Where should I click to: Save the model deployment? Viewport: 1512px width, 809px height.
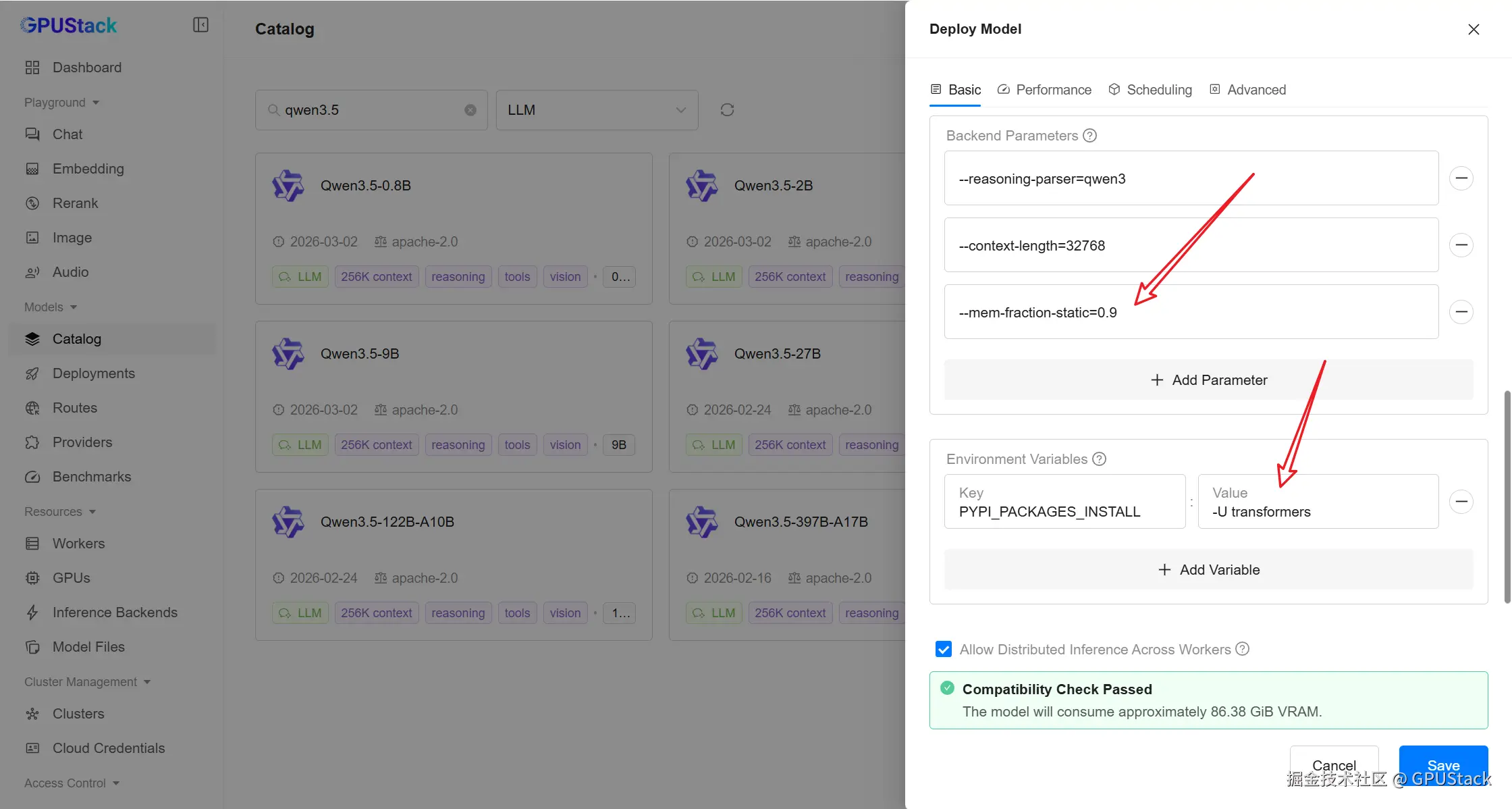[1443, 764]
